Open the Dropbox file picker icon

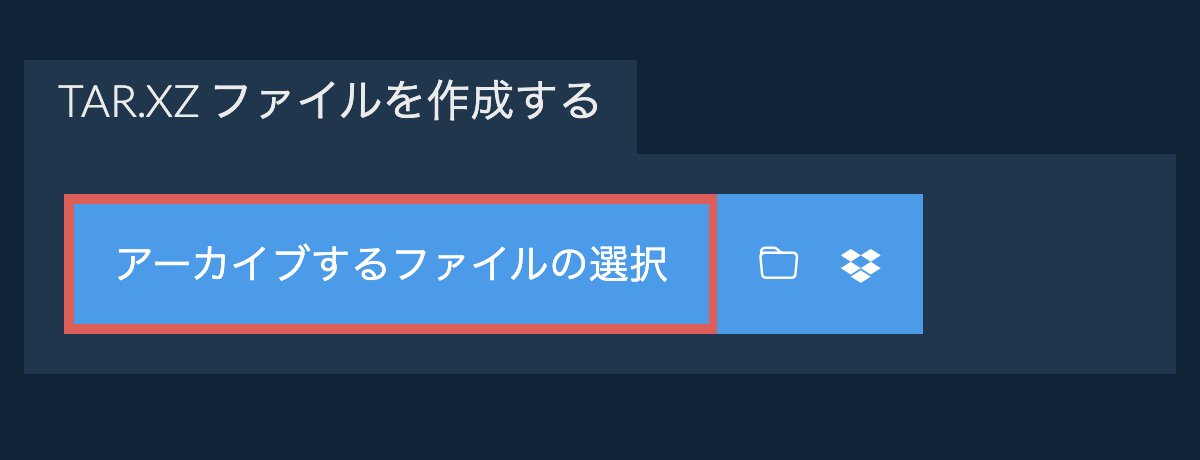(860, 264)
